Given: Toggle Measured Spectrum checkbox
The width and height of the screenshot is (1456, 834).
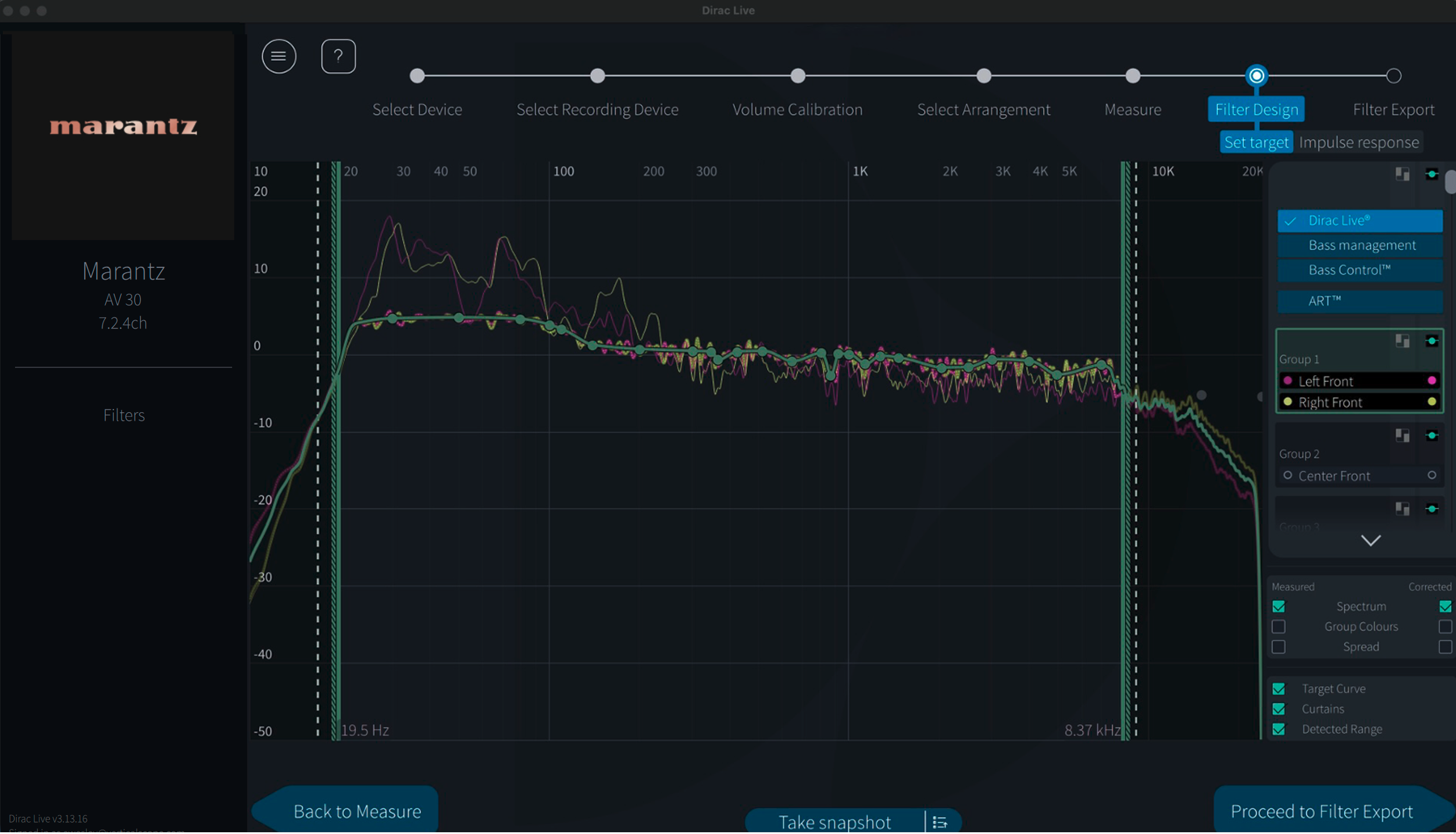Looking at the screenshot, I should click(1279, 608).
